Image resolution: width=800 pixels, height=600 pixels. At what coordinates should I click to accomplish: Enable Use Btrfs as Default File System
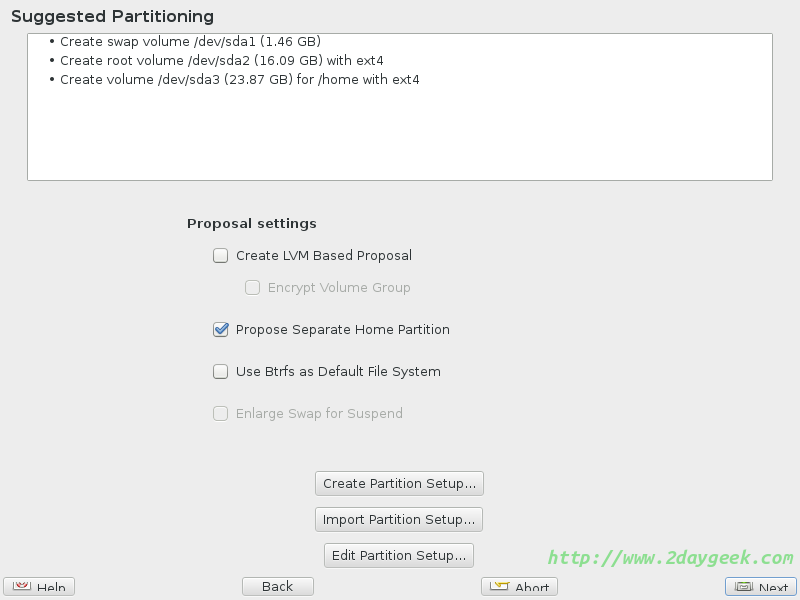click(x=221, y=372)
